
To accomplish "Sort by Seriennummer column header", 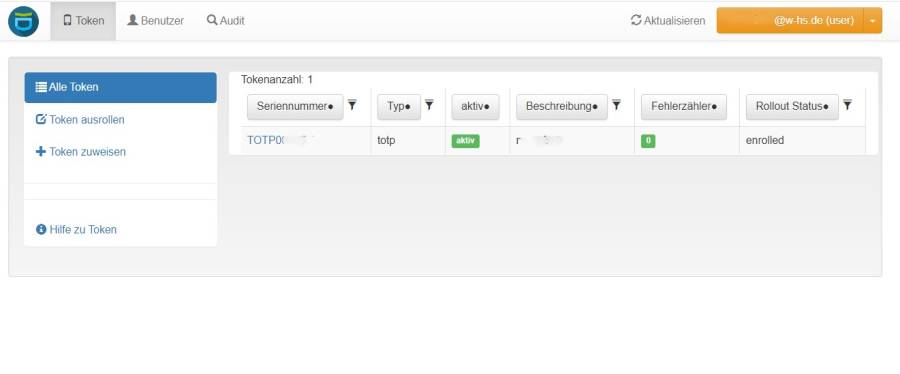I will point(295,107).
